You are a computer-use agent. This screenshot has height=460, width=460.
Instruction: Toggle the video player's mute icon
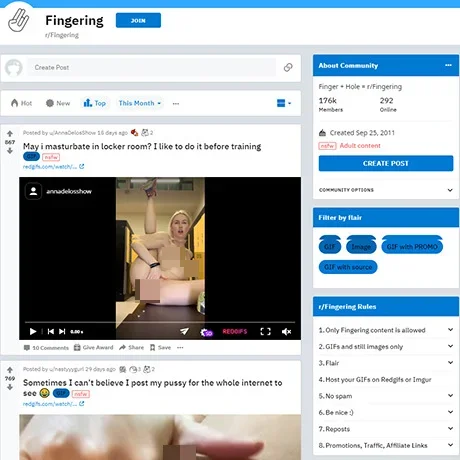286,331
